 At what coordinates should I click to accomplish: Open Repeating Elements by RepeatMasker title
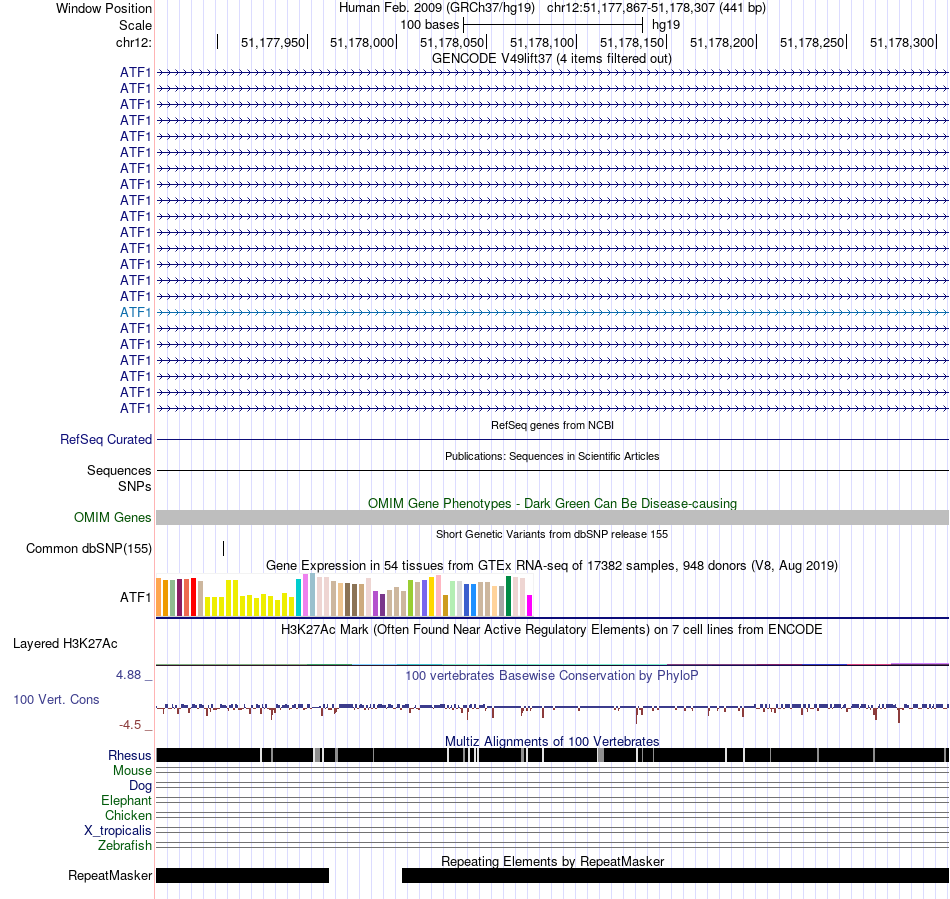[x=553, y=861]
